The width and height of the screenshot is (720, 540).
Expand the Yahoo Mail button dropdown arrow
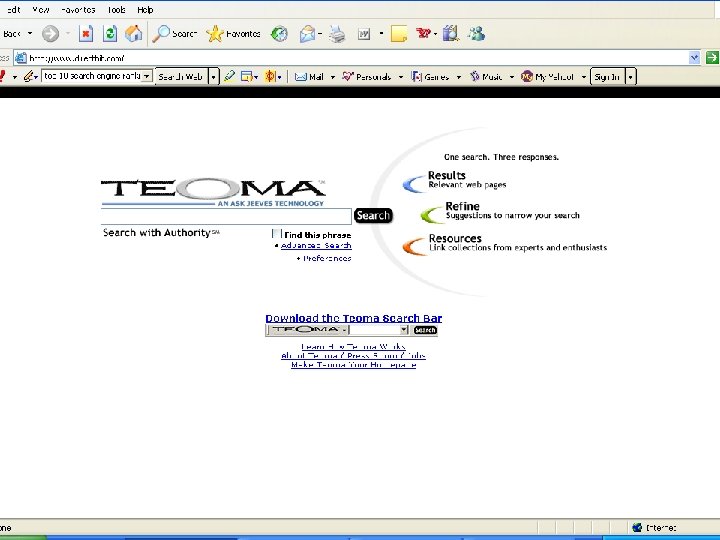coord(332,77)
